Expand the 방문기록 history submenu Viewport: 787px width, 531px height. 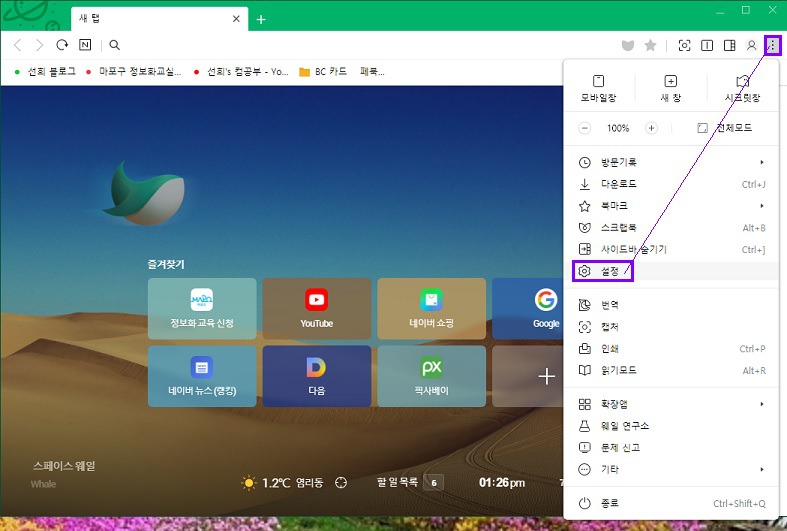click(671, 162)
